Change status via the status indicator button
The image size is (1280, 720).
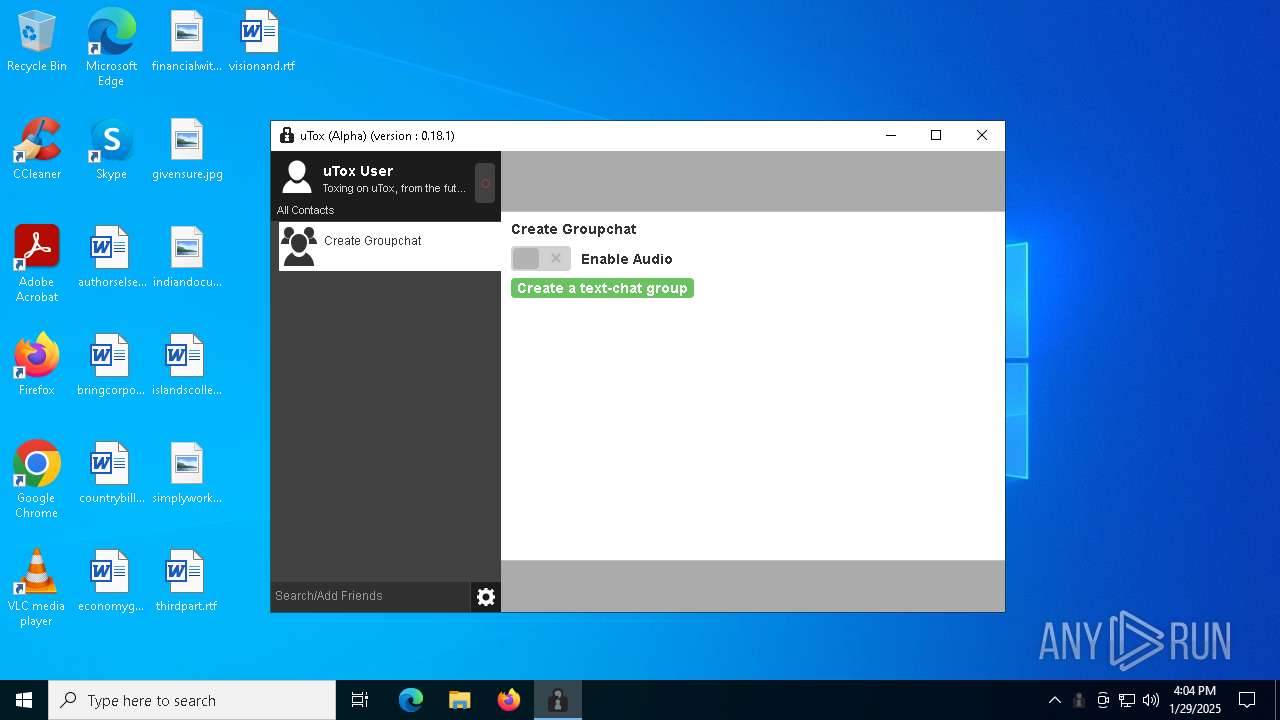coord(485,183)
